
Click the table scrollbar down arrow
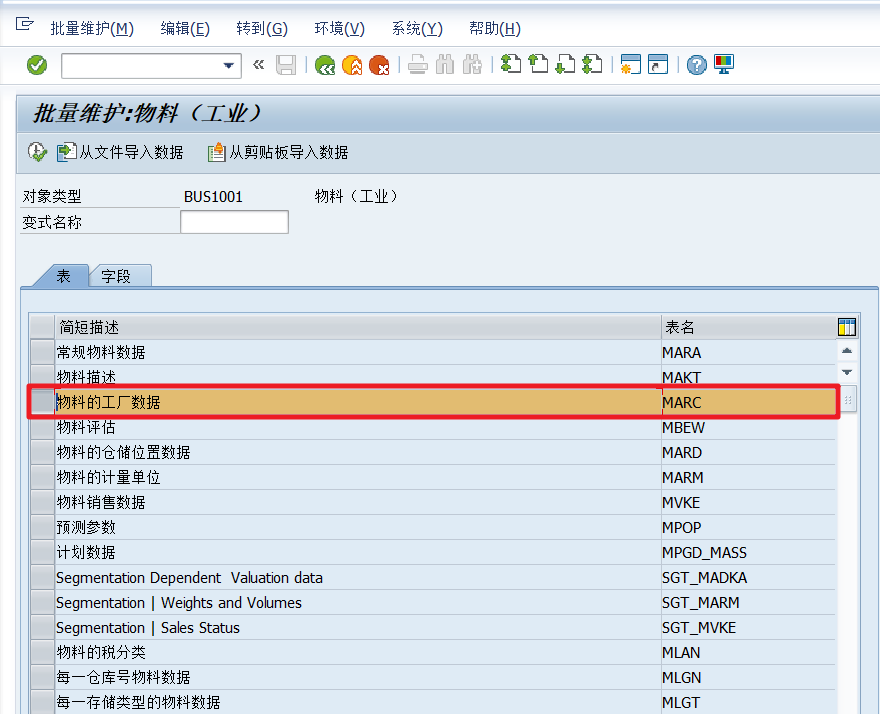point(847,372)
